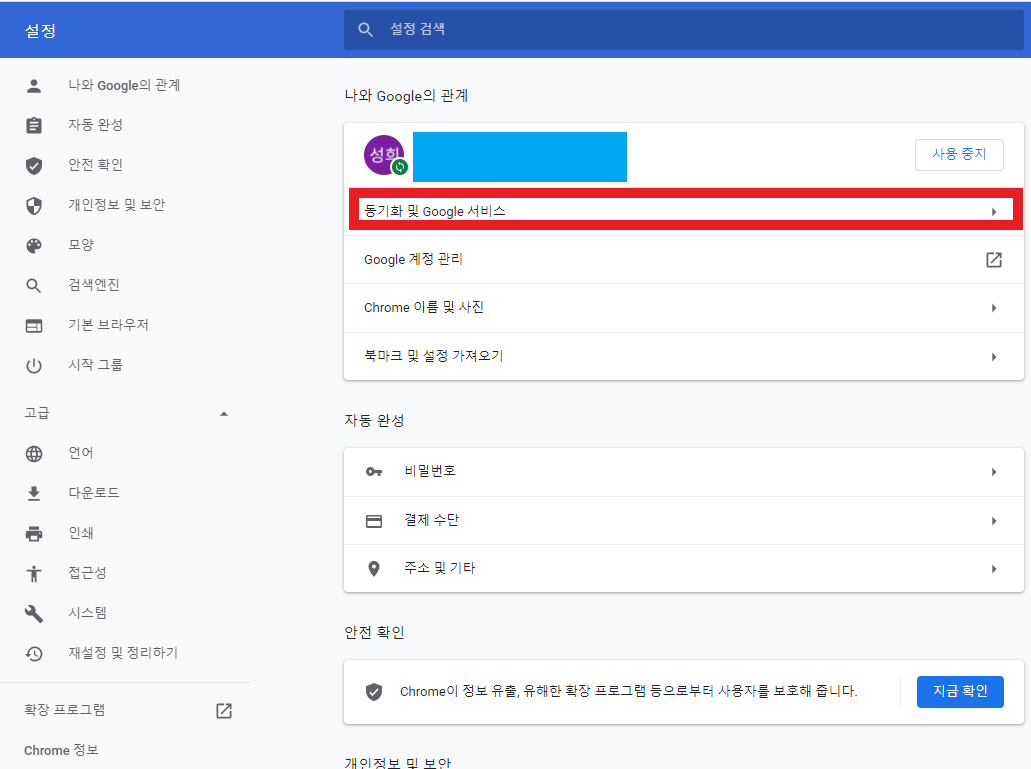
Task: Select 안전 확인 in sidebar
Action: tap(95, 165)
